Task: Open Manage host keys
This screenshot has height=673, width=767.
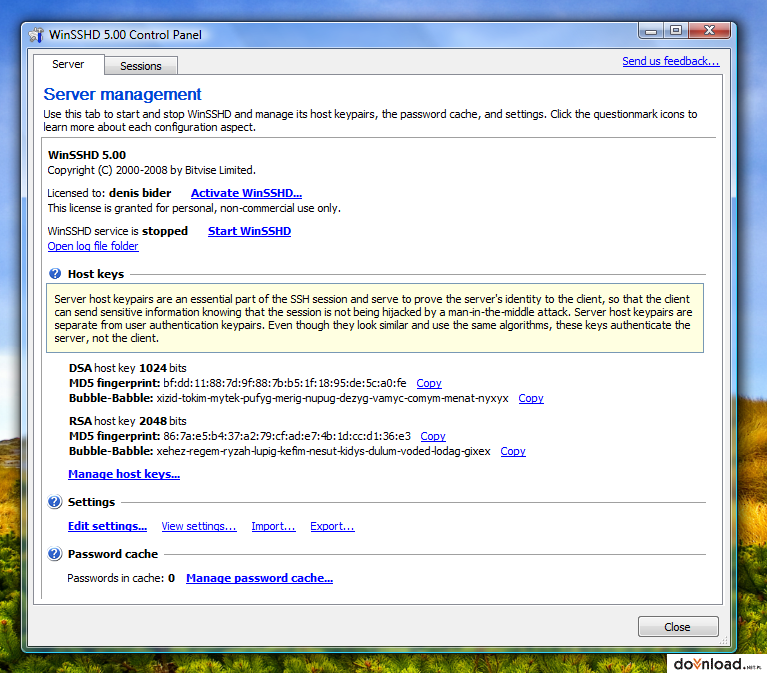Action: [124, 474]
